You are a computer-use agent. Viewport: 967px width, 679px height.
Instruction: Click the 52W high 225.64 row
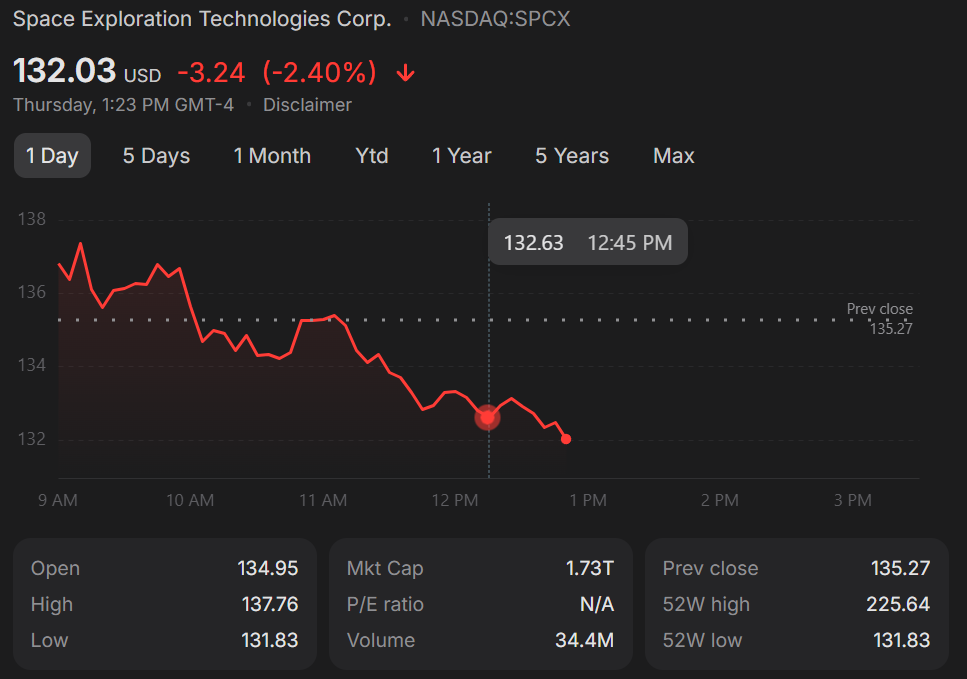[x=796, y=604]
